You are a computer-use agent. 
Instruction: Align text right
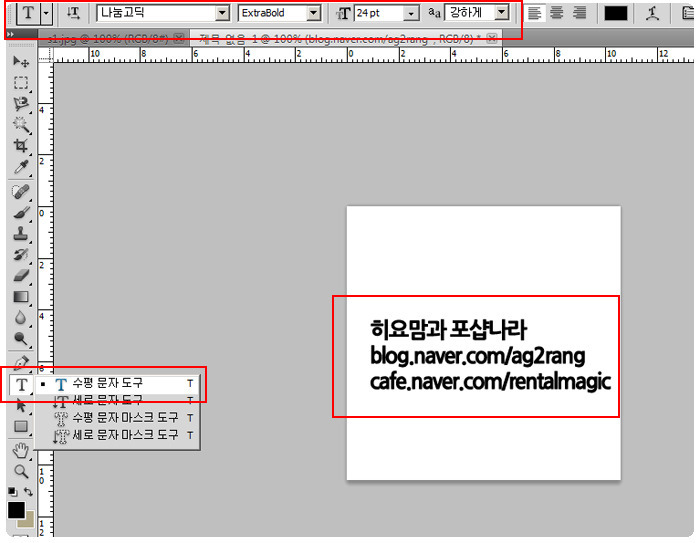click(x=579, y=13)
